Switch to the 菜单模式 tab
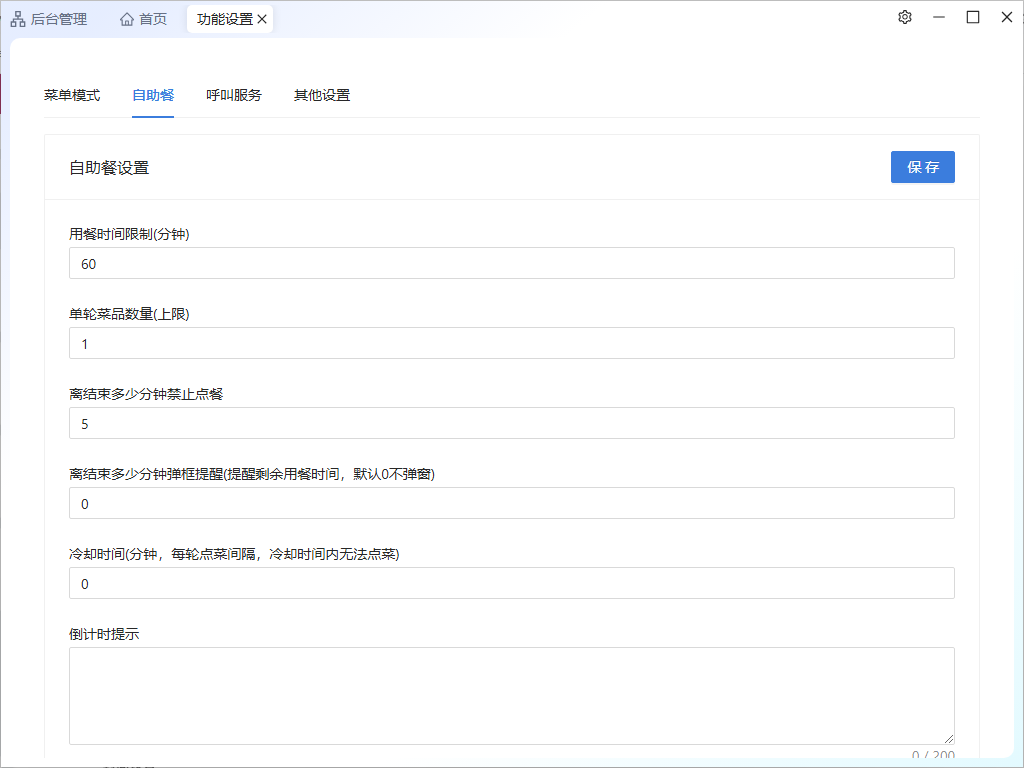 (72, 96)
